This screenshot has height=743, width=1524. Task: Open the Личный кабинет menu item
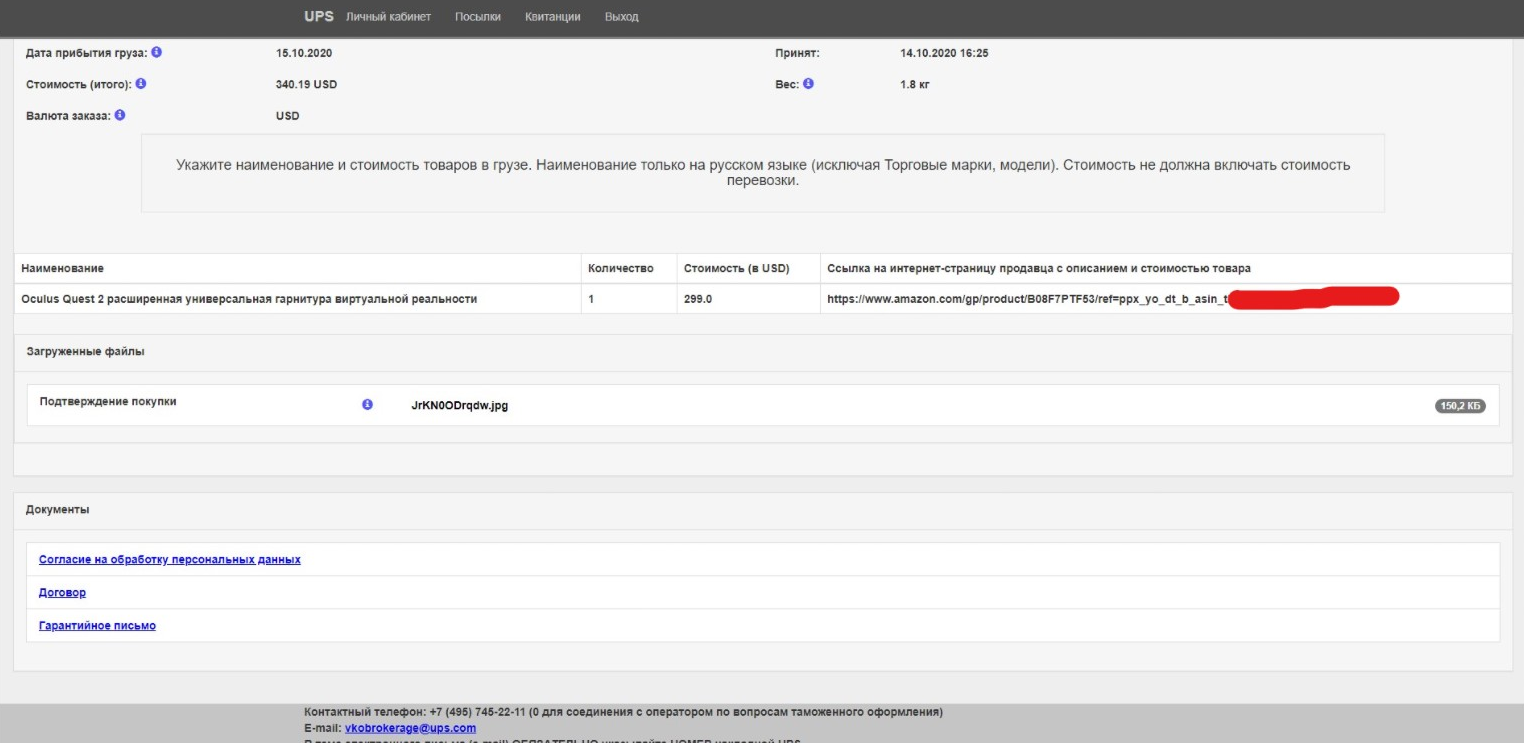(x=388, y=17)
